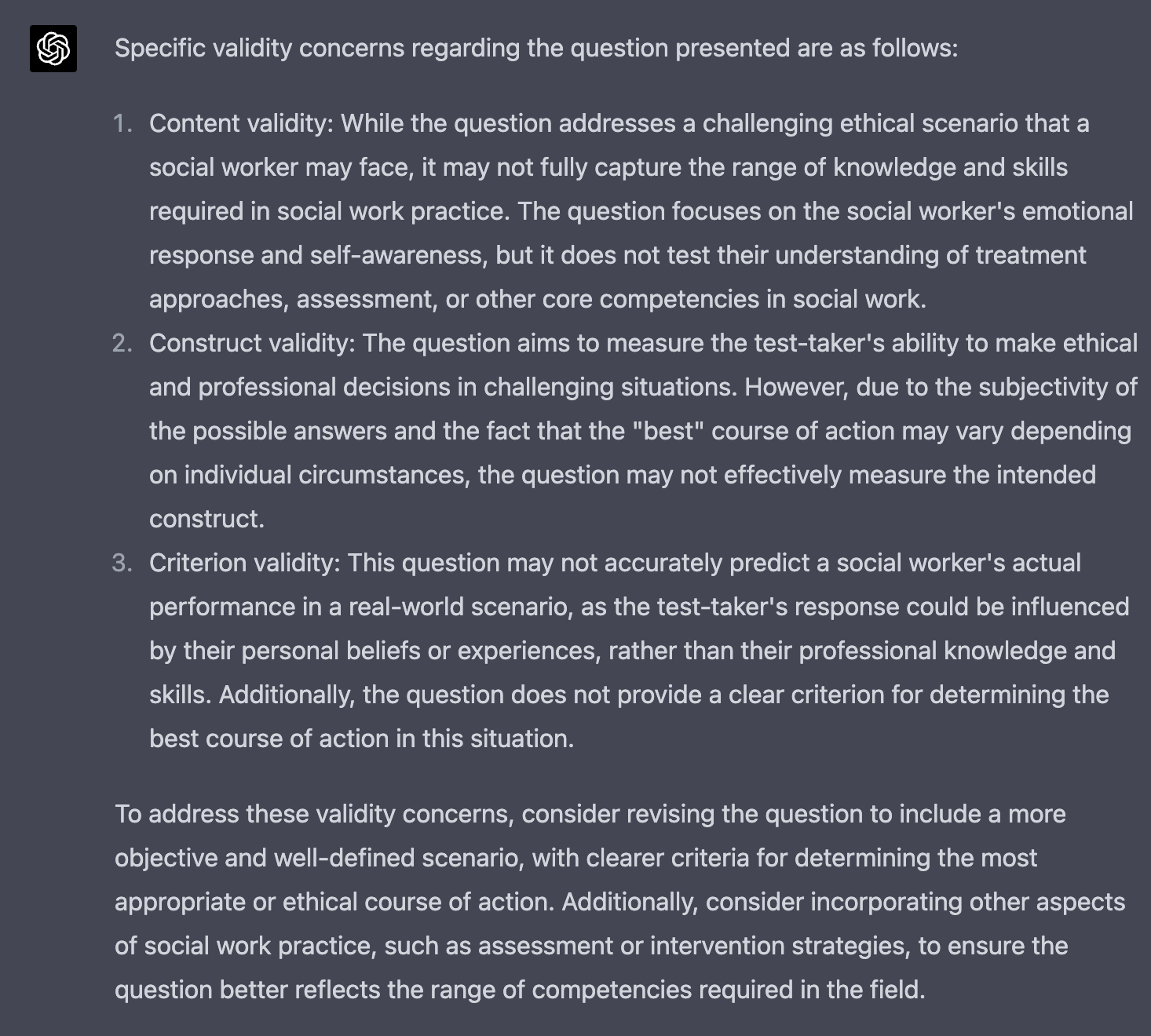Click the phrase "objective and well-defined scenario"

coord(319,859)
